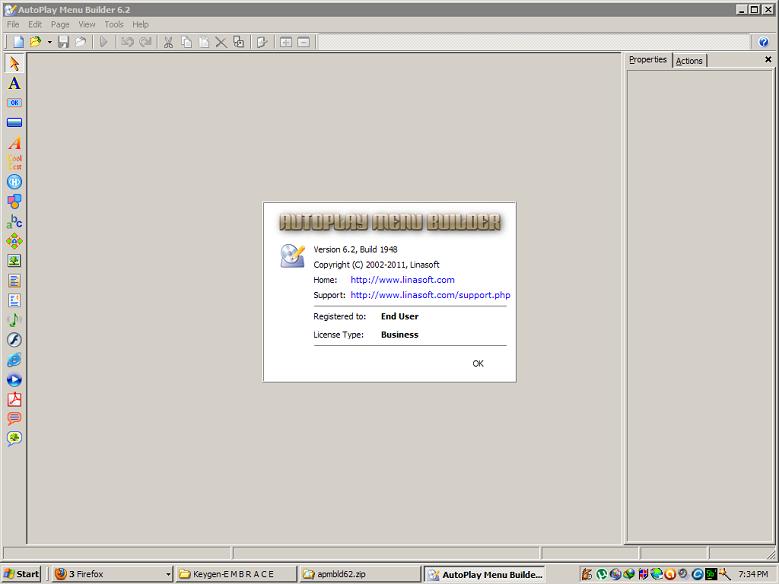Close the Properties side panel

(768, 59)
